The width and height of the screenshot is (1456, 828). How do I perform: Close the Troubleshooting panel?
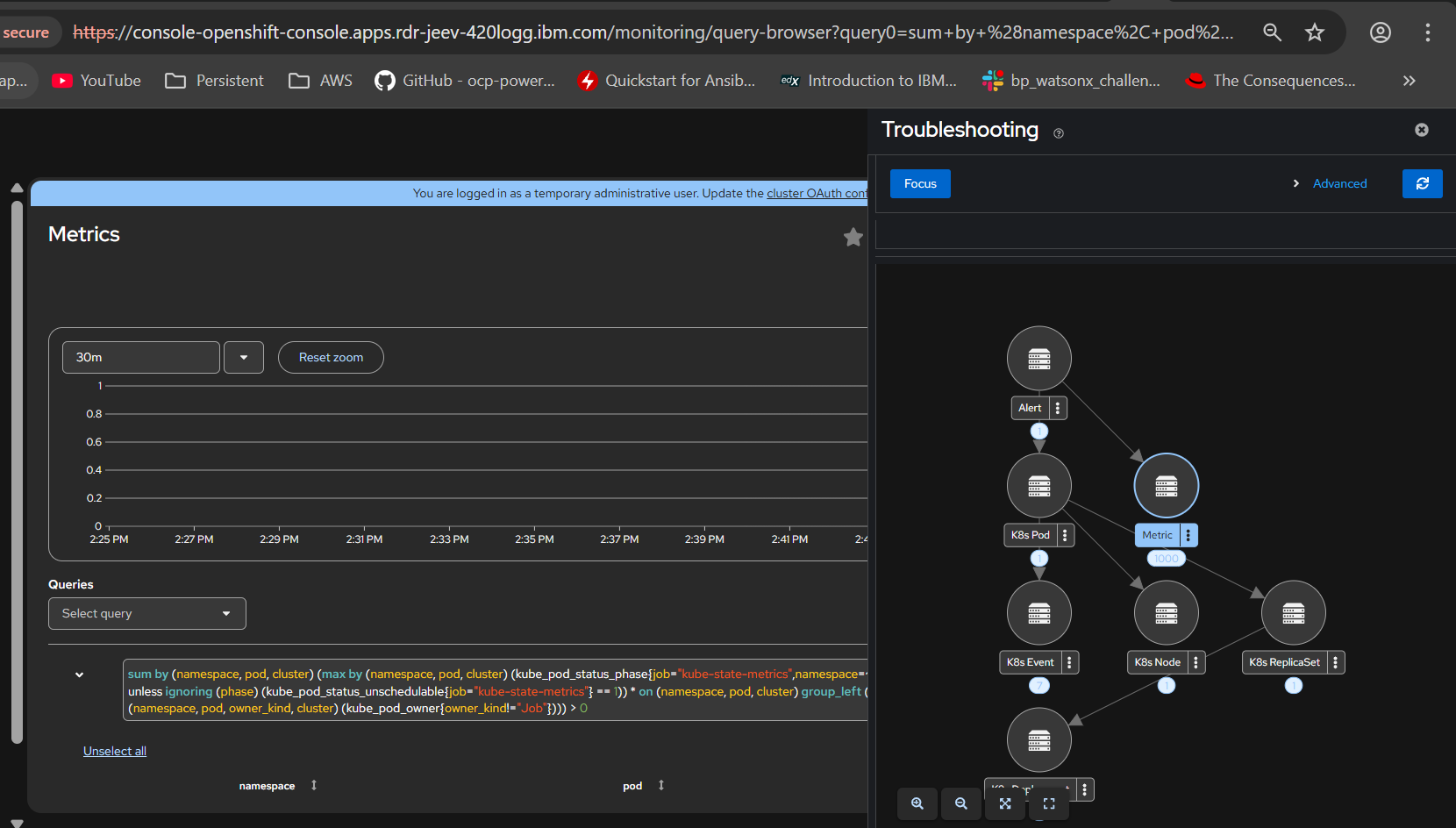coord(1422,130)
